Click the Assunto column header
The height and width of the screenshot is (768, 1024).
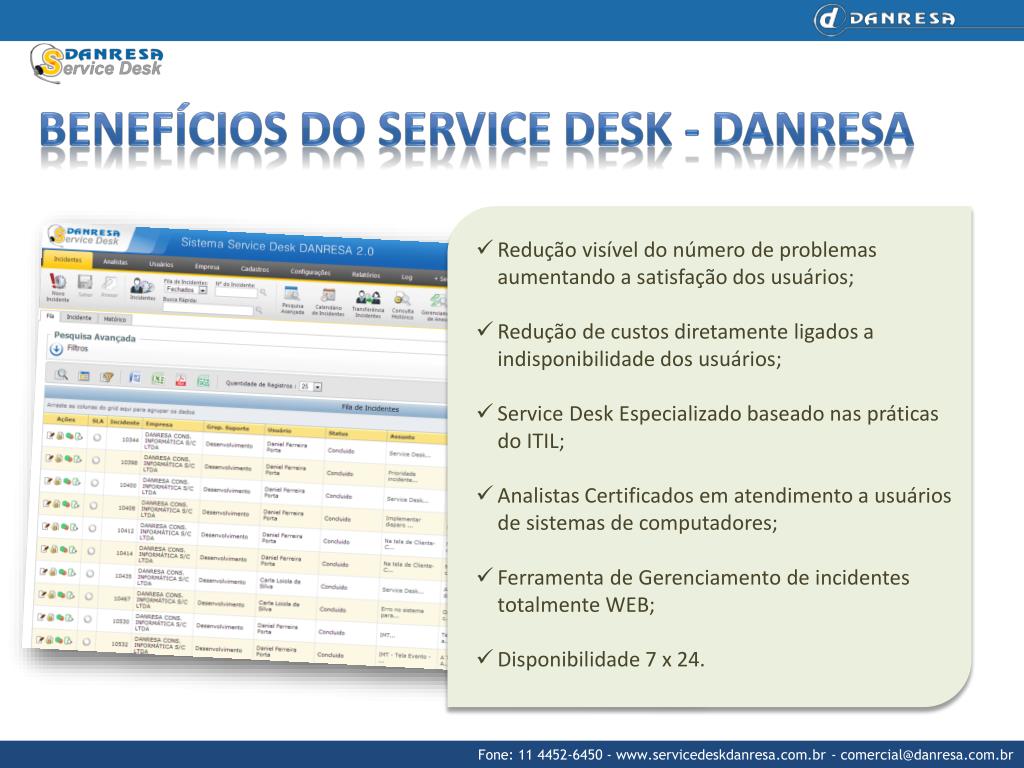(415, 437)
